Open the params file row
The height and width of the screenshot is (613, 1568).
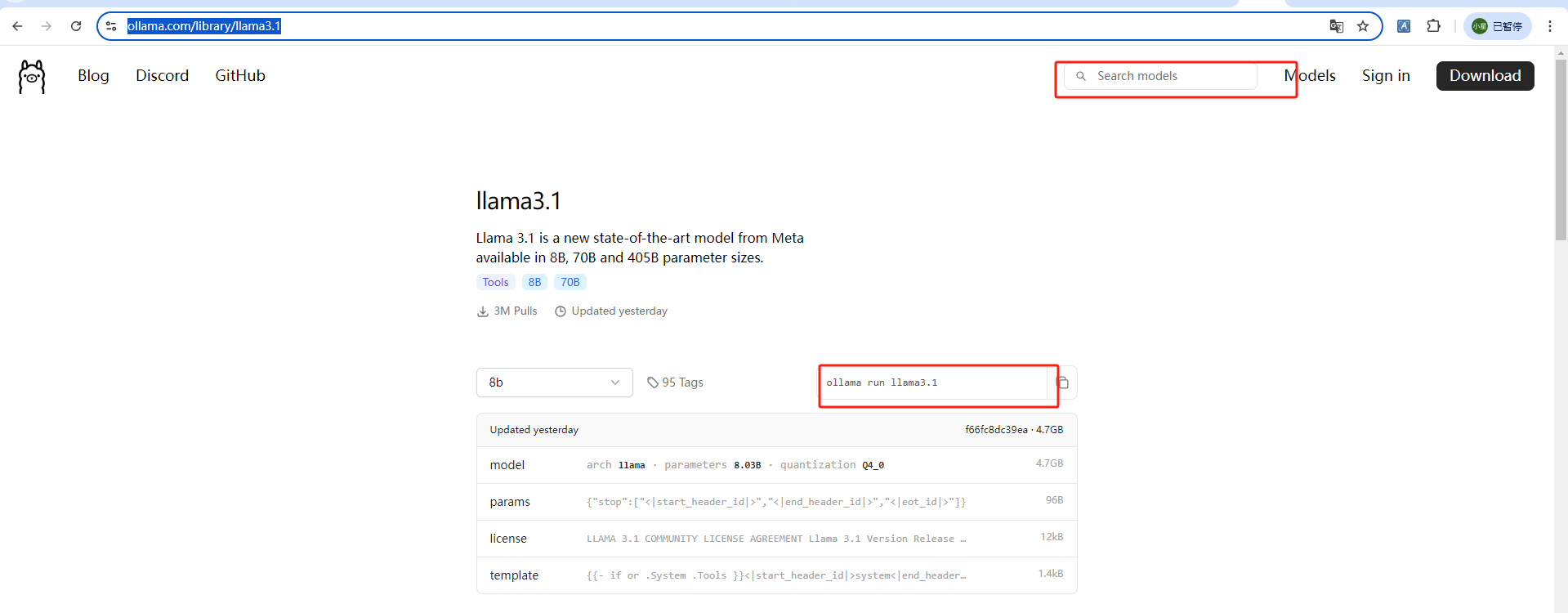pos(776,502)
